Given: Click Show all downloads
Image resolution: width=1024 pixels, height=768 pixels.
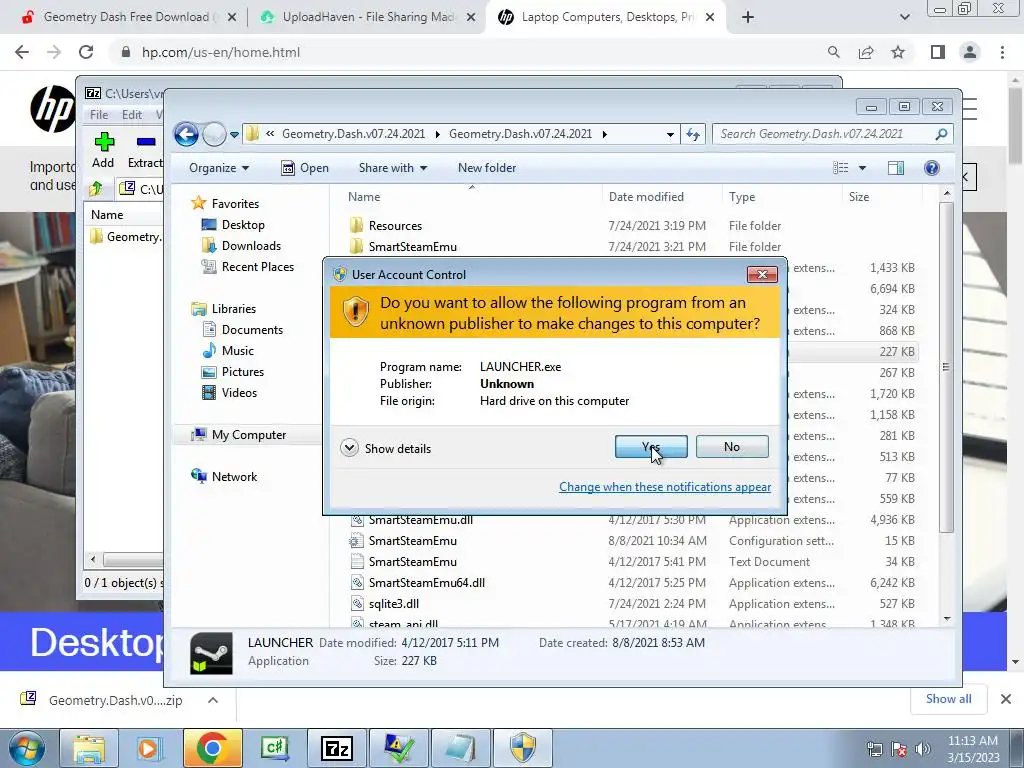Looking at the screenshot, I should point(948,699).
